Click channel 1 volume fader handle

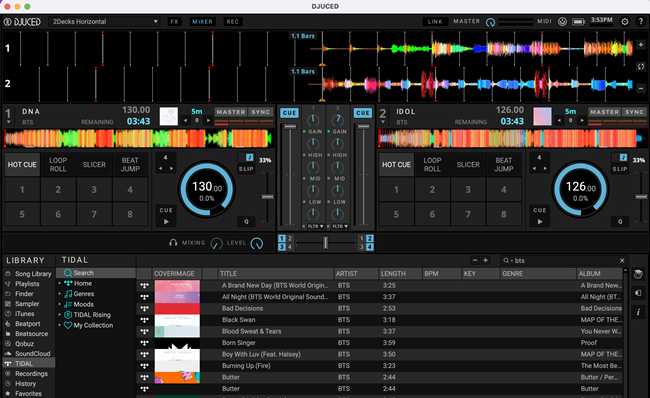pyautogui.click(x=290, y=126)
